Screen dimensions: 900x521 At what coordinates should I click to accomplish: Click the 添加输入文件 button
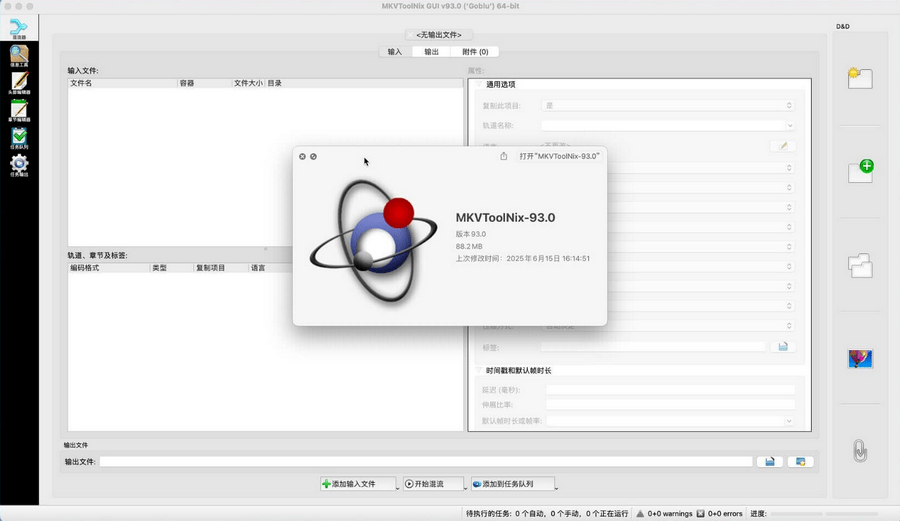(x=358, y=484)
